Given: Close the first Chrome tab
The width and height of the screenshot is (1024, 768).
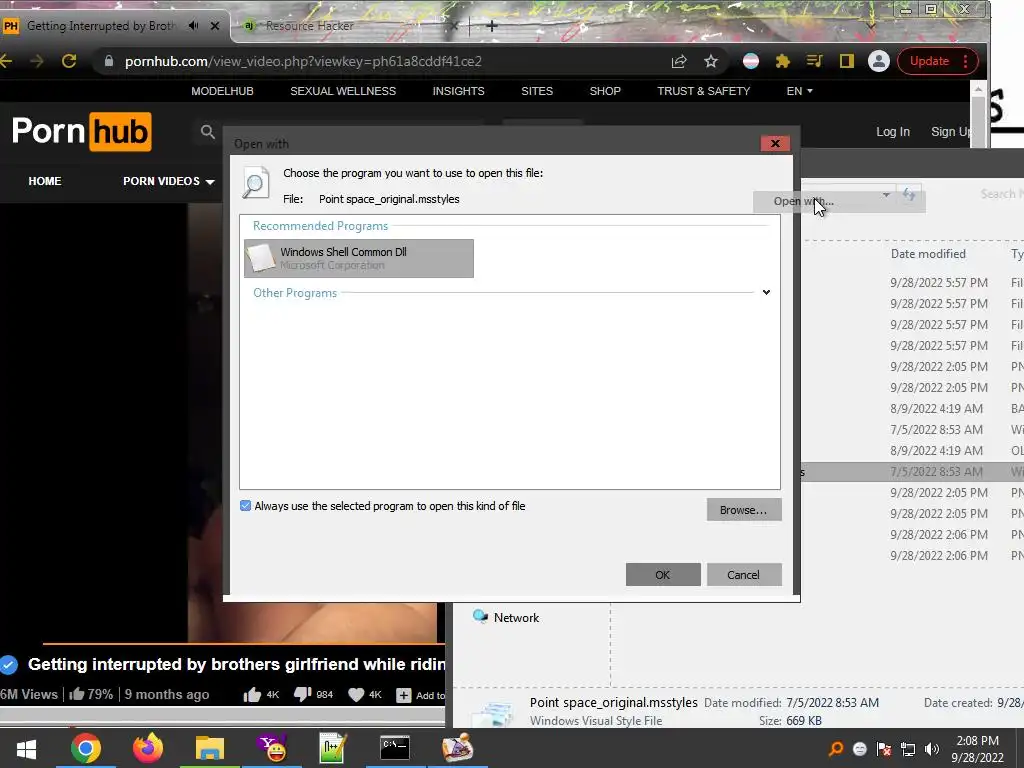Looking at the screenshot, I should 215,26.
